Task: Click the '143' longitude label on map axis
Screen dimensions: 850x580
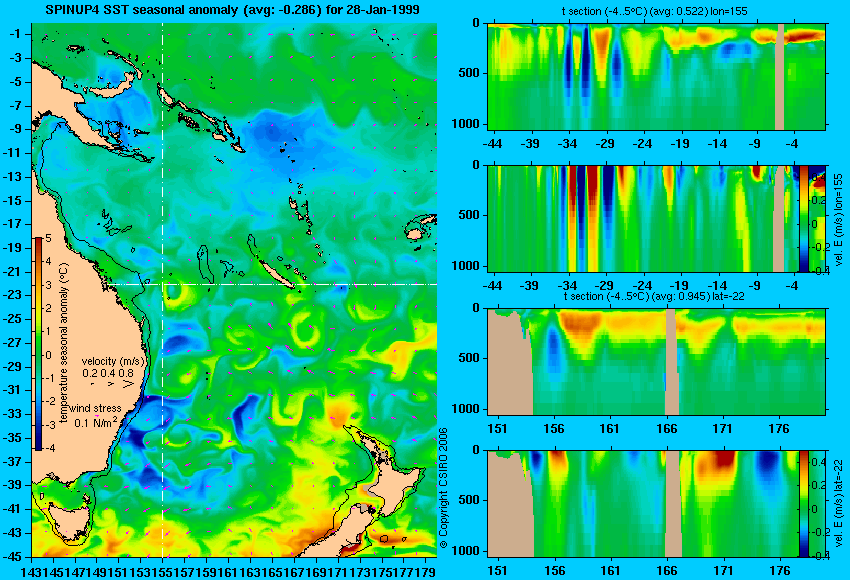Action: (31, 571)
